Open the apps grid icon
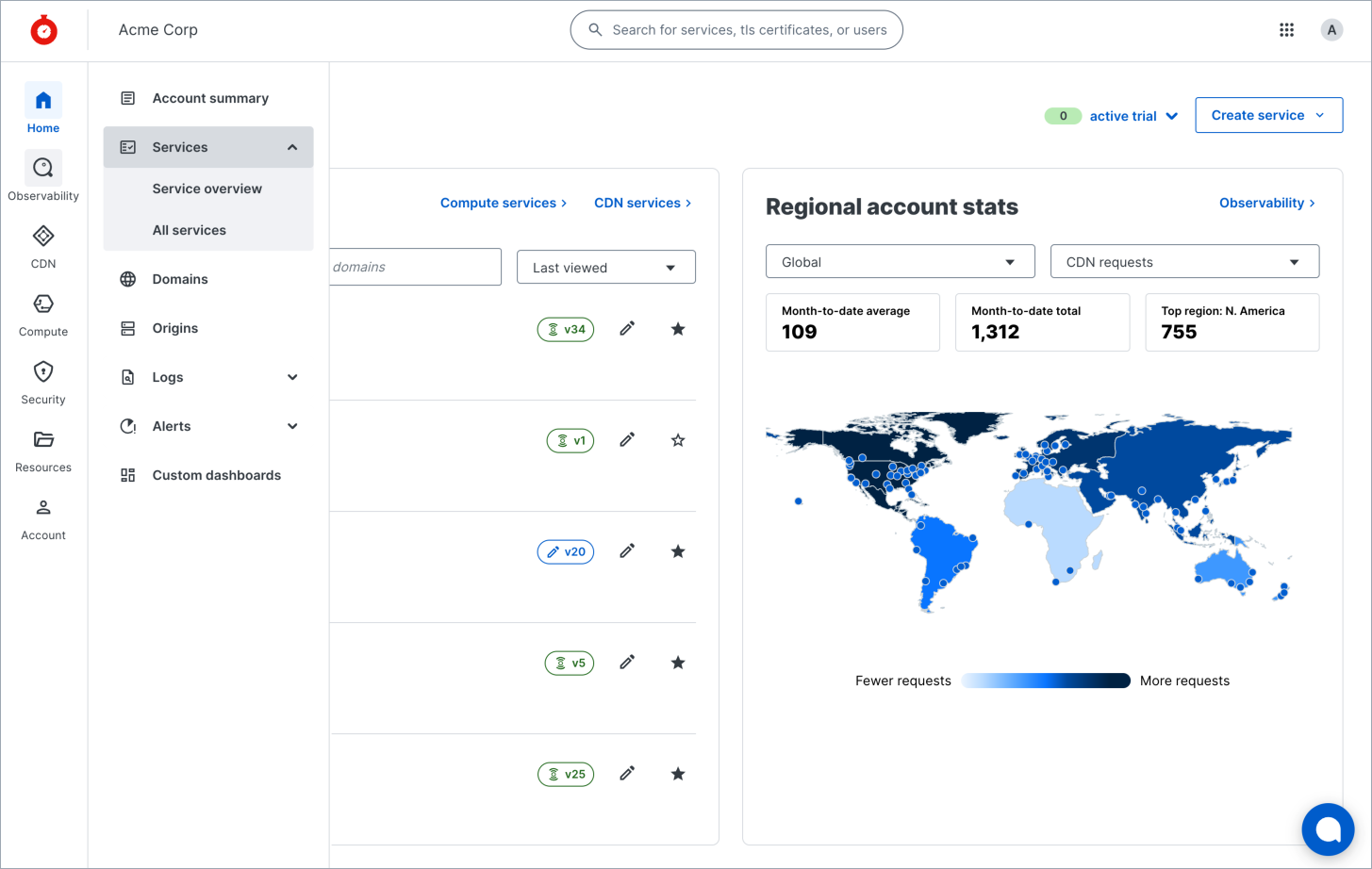 [x=1286, y=29]
